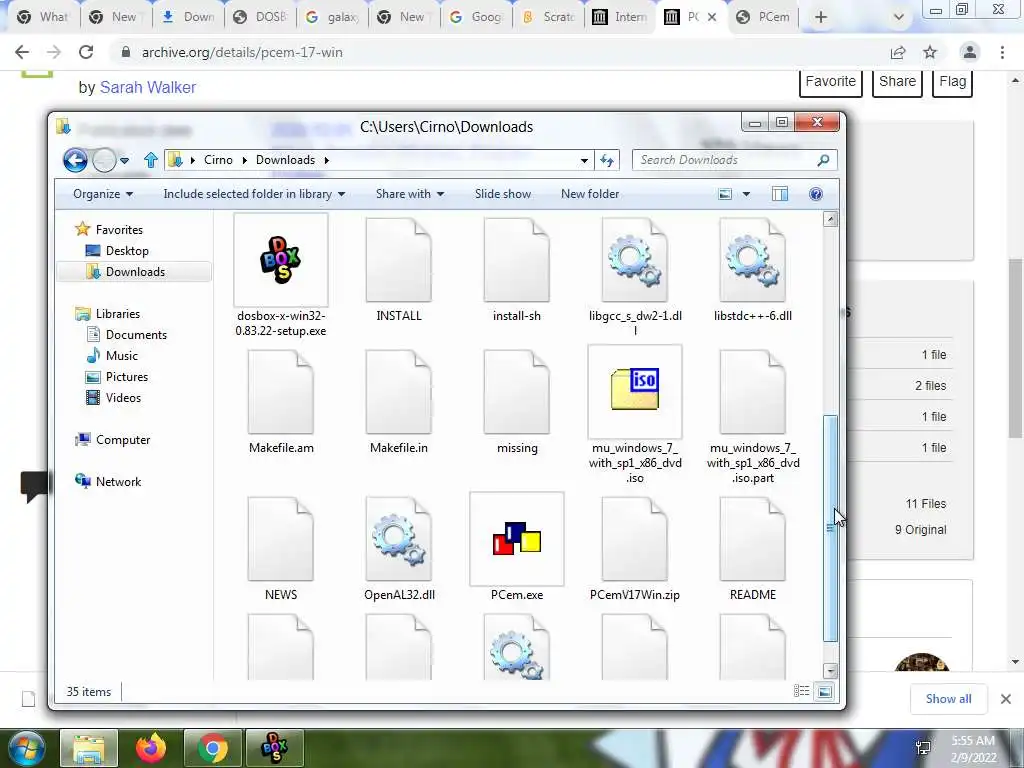Click New folder in the toolbar
Screen dimensions: 1024x768
point(590,194)
